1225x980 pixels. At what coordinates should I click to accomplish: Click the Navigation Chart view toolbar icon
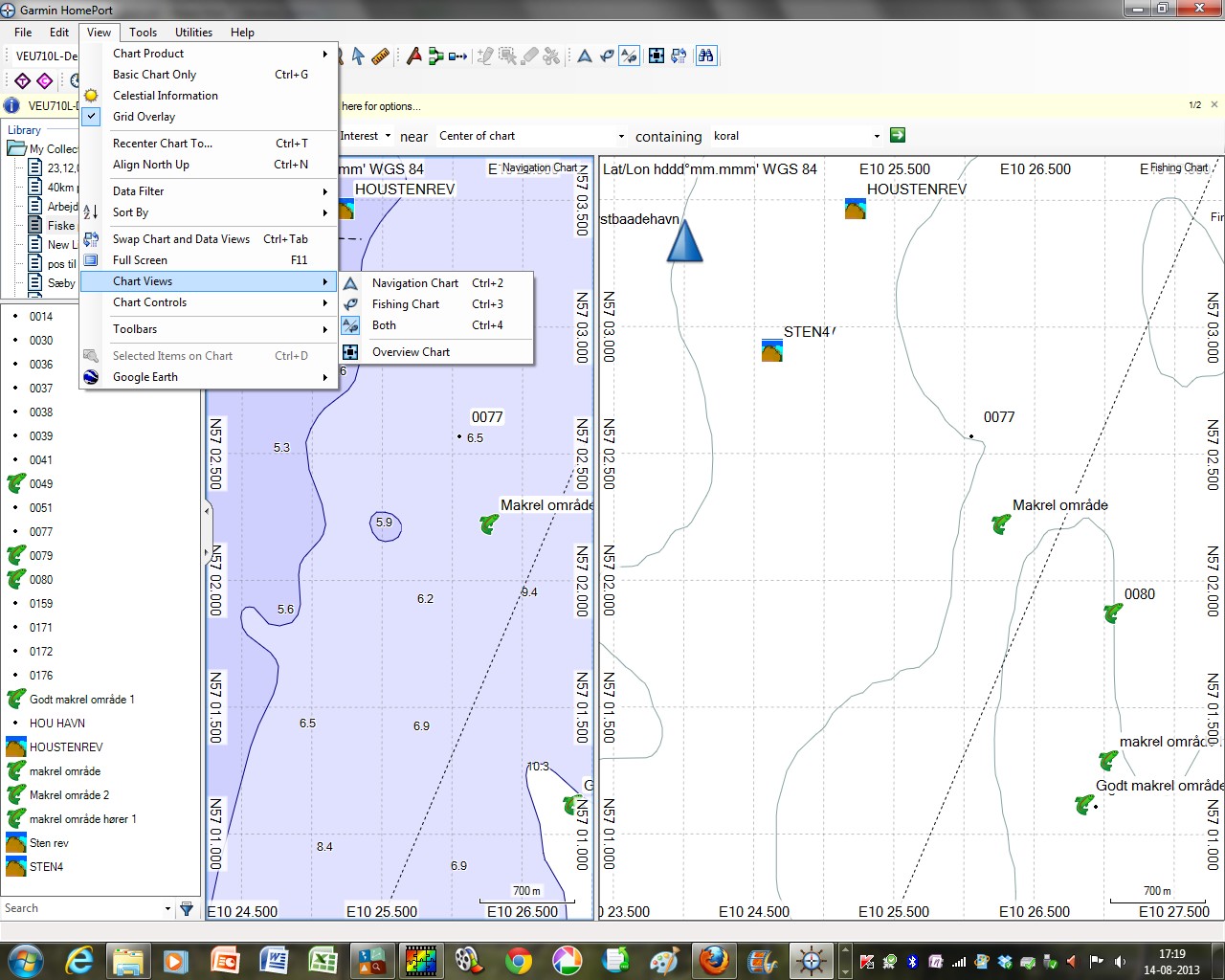pyautogui.click(x=584, y=56)
